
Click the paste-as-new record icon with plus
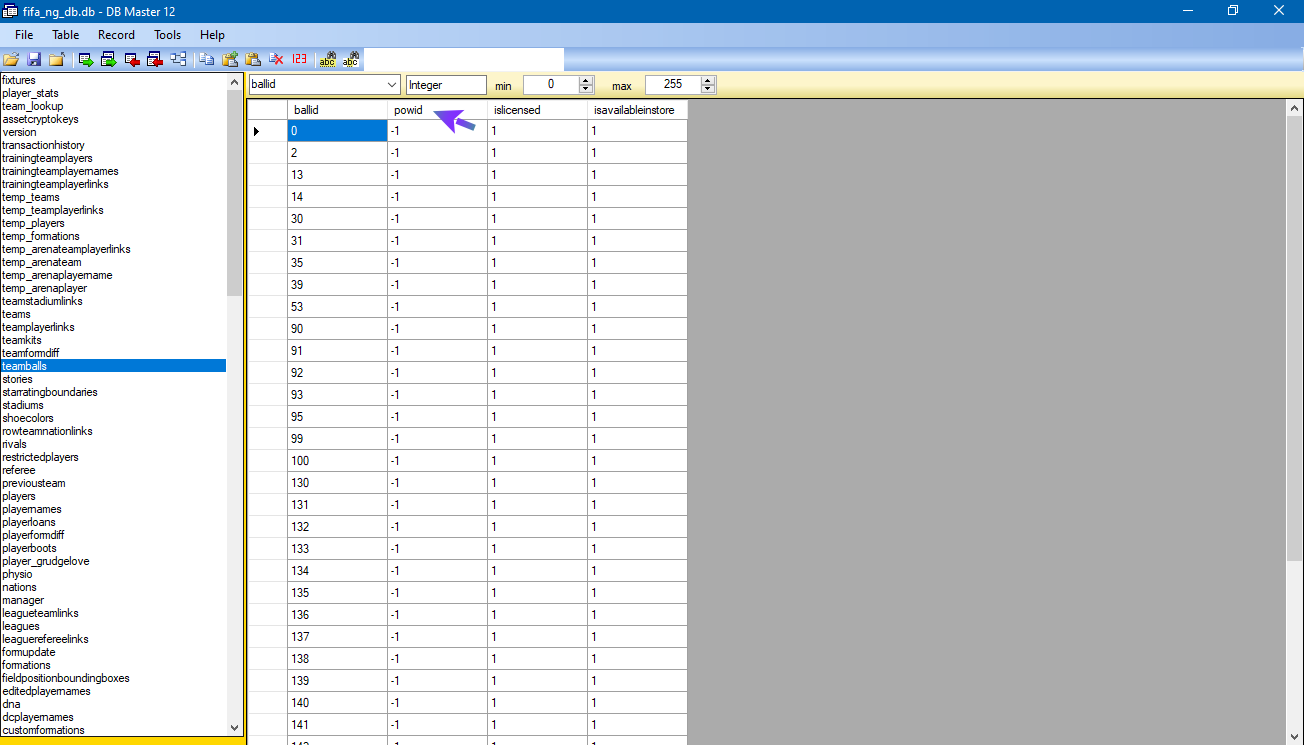(x=230, y=60)
